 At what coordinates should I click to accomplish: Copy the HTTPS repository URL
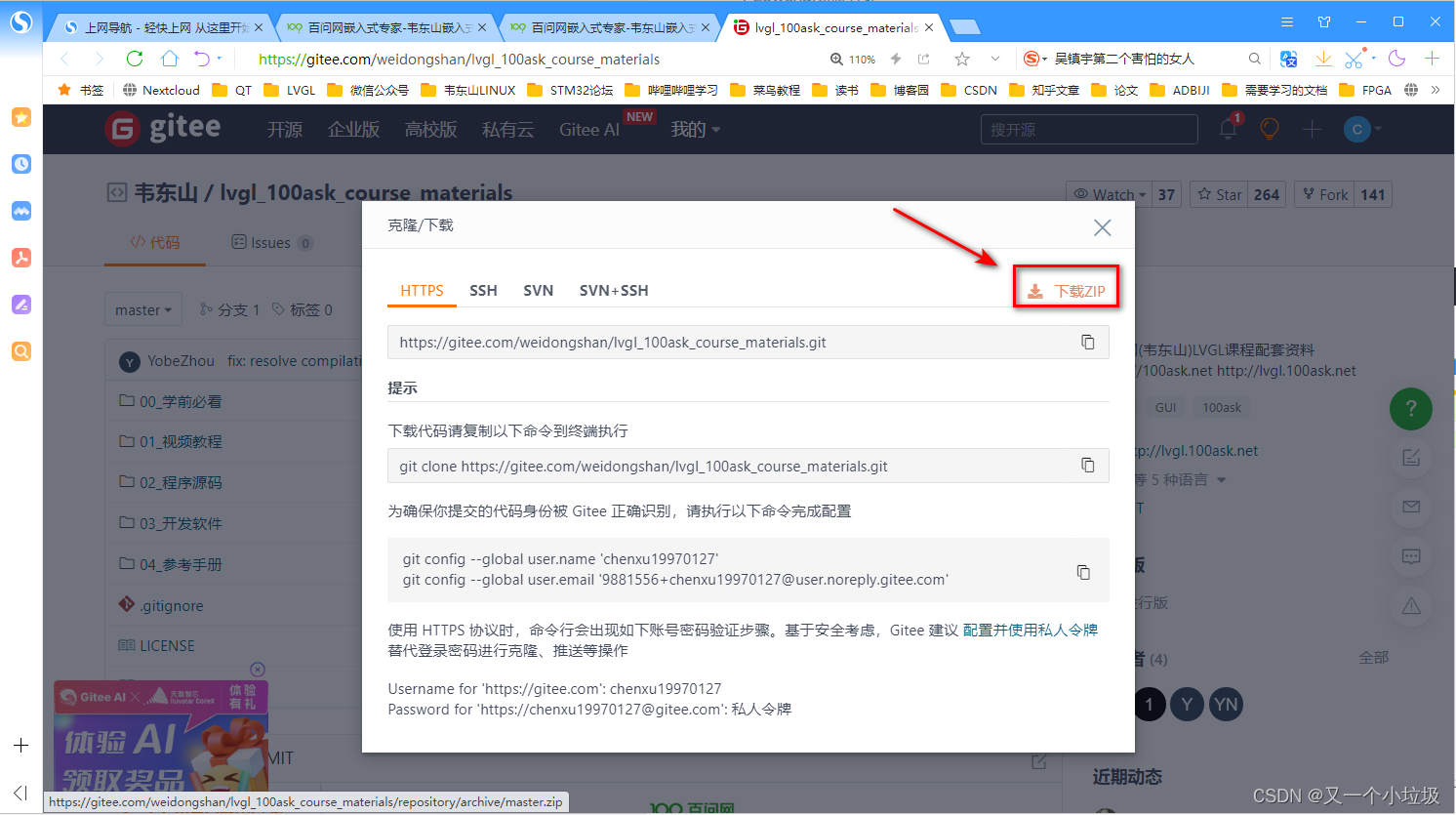[x=1087, y=342]
